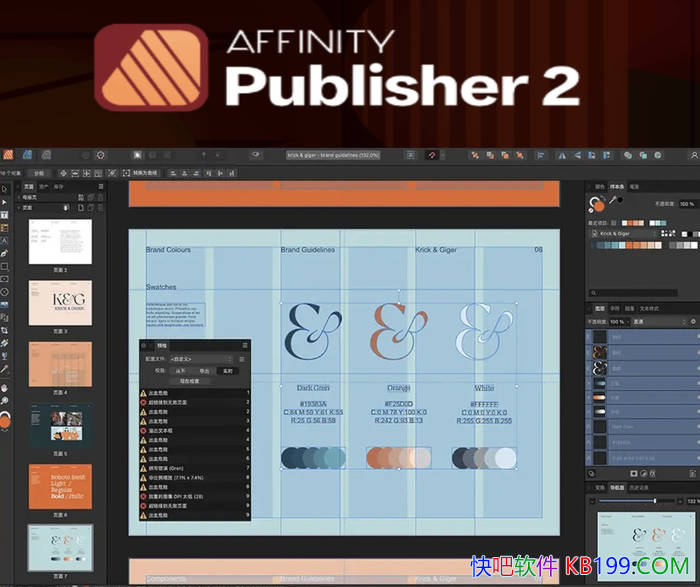Screen dimensions: 700x587
Task: Select the Picture Frame Ellipse tool
Action: tap(4, 292)
